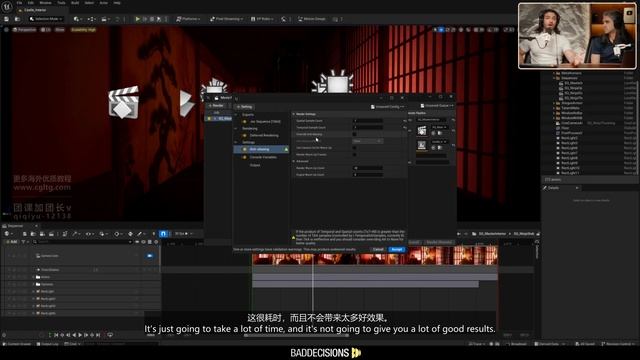Click the warning triangle on Anti-aliasing row
This screenshot has height=360, width=640.
click(x=286, y=149)
